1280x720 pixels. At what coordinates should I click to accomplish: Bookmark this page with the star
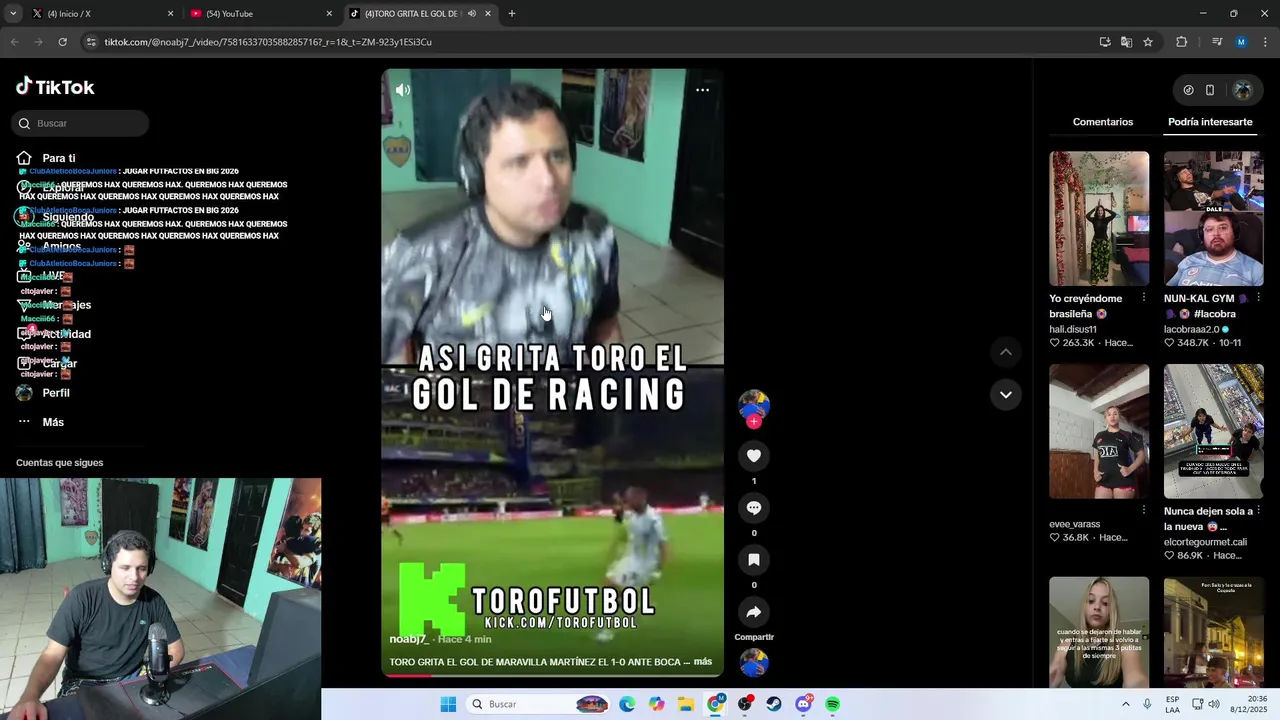pos(1148,42)
